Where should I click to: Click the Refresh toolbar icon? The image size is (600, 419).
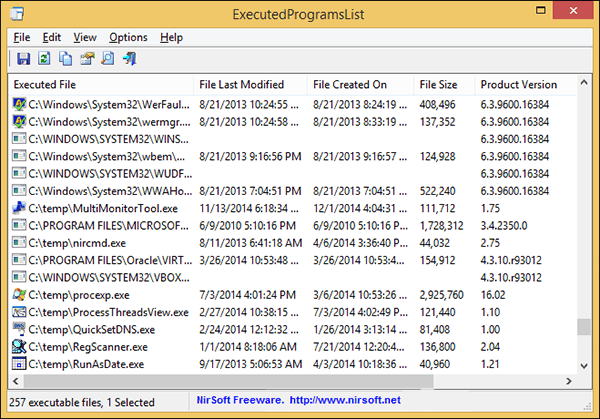[44, 59]
